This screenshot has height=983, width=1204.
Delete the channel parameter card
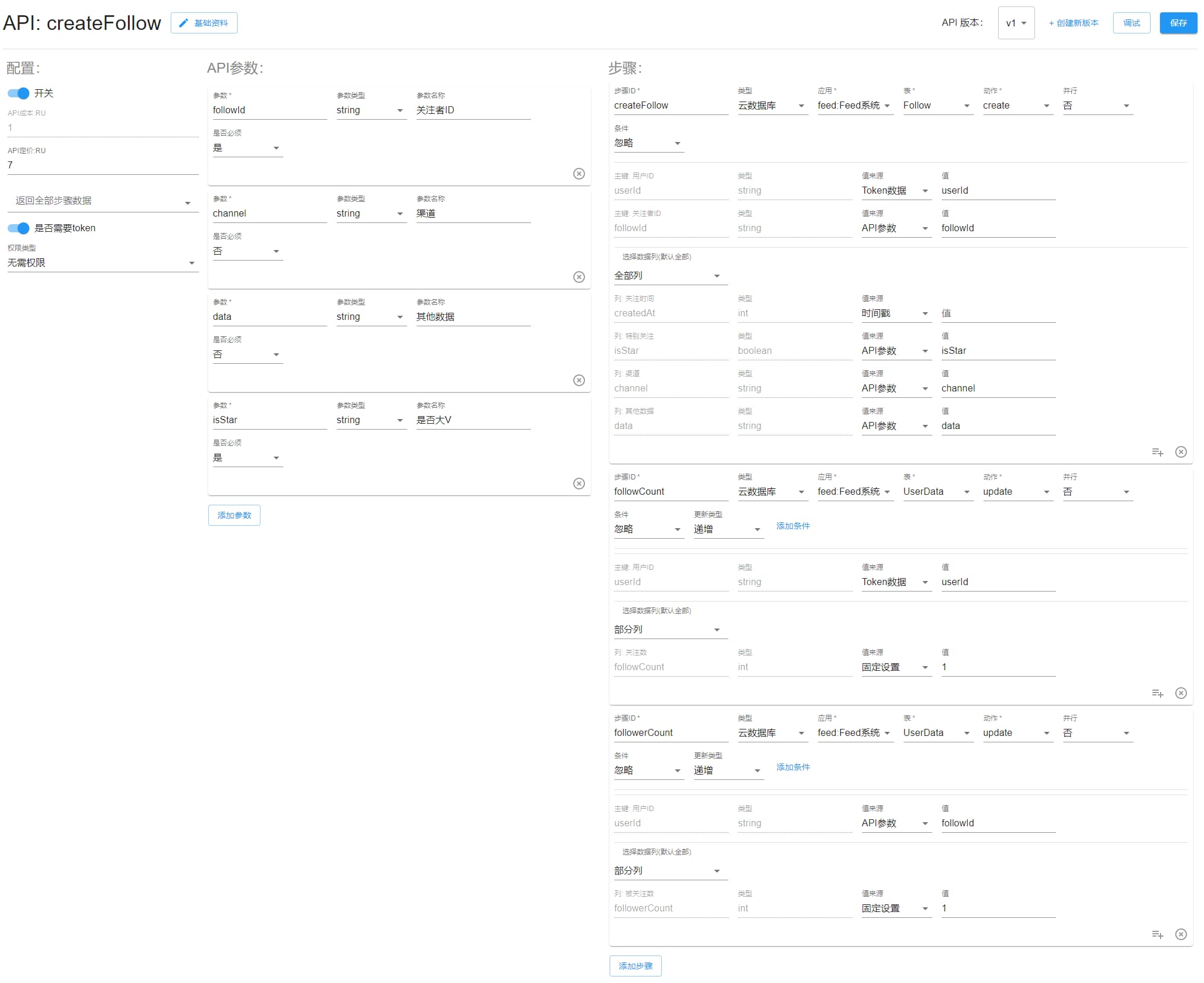coord(579,277)
